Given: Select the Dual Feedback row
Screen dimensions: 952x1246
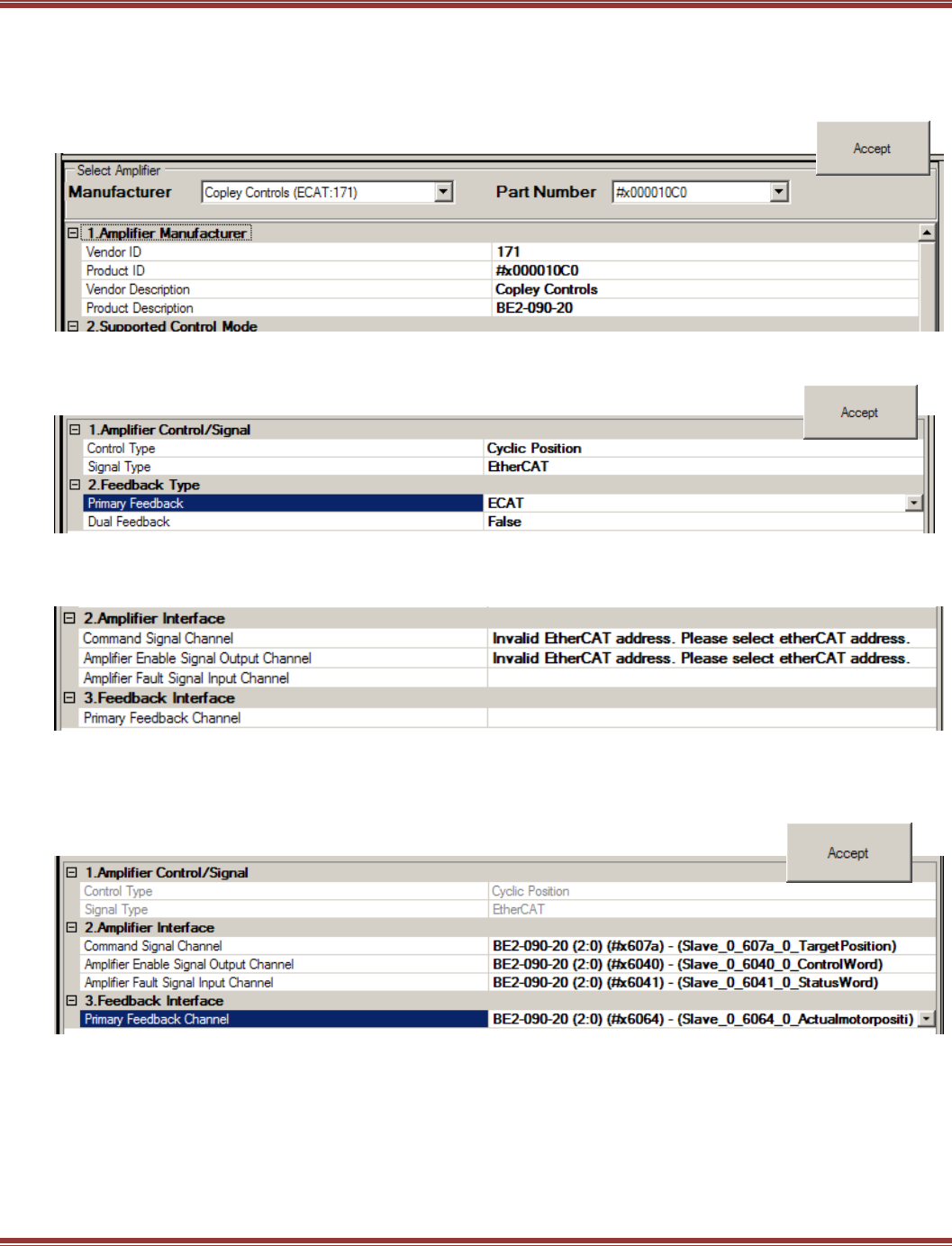Looking at the screenshot, I should [x=503, y=521].
